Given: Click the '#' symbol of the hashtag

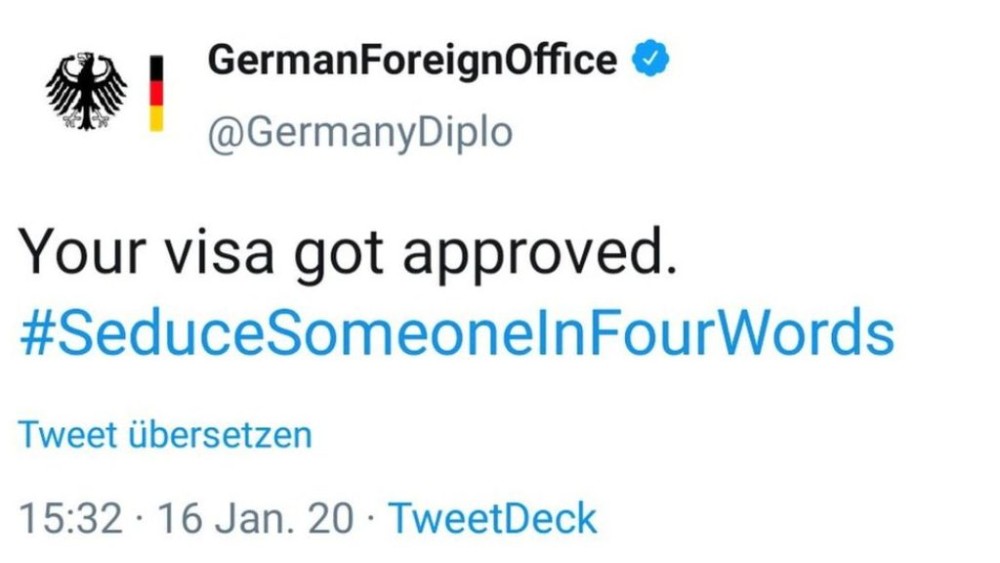Looking at the screenshot, I should click(36, 333).
